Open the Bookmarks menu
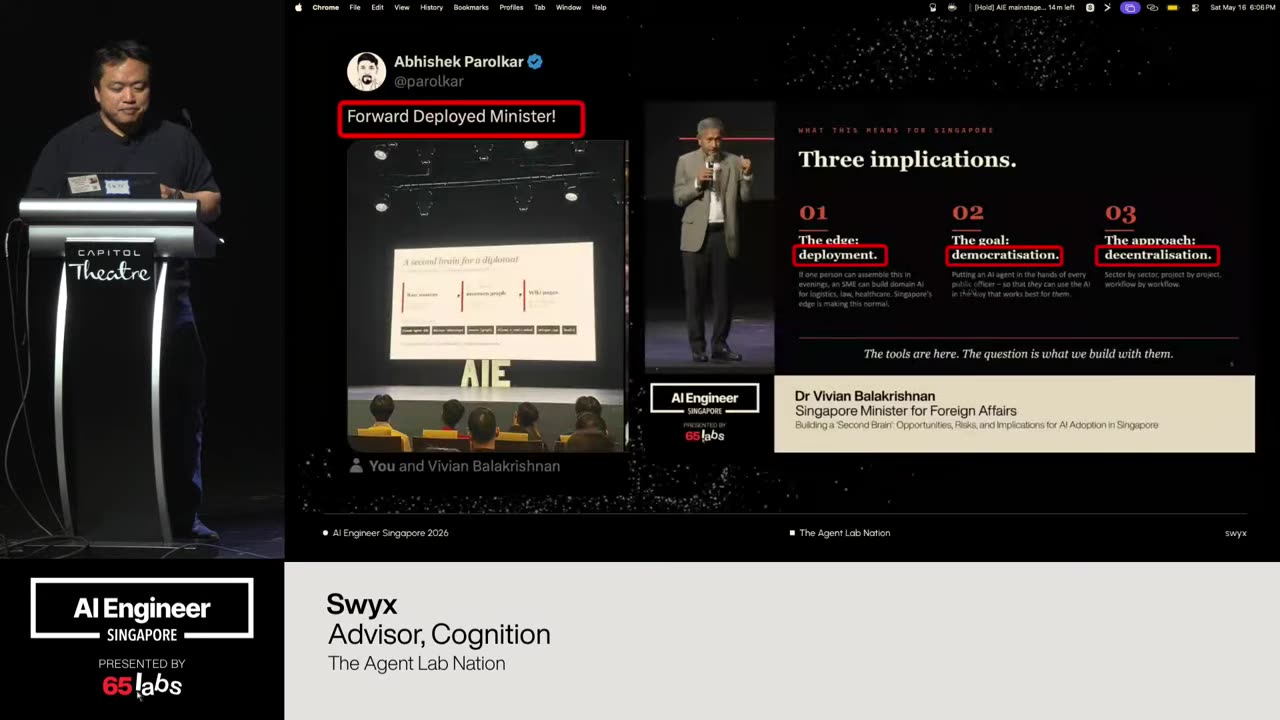Screen dimensions: 1280x720 click(x=471, y=7)
